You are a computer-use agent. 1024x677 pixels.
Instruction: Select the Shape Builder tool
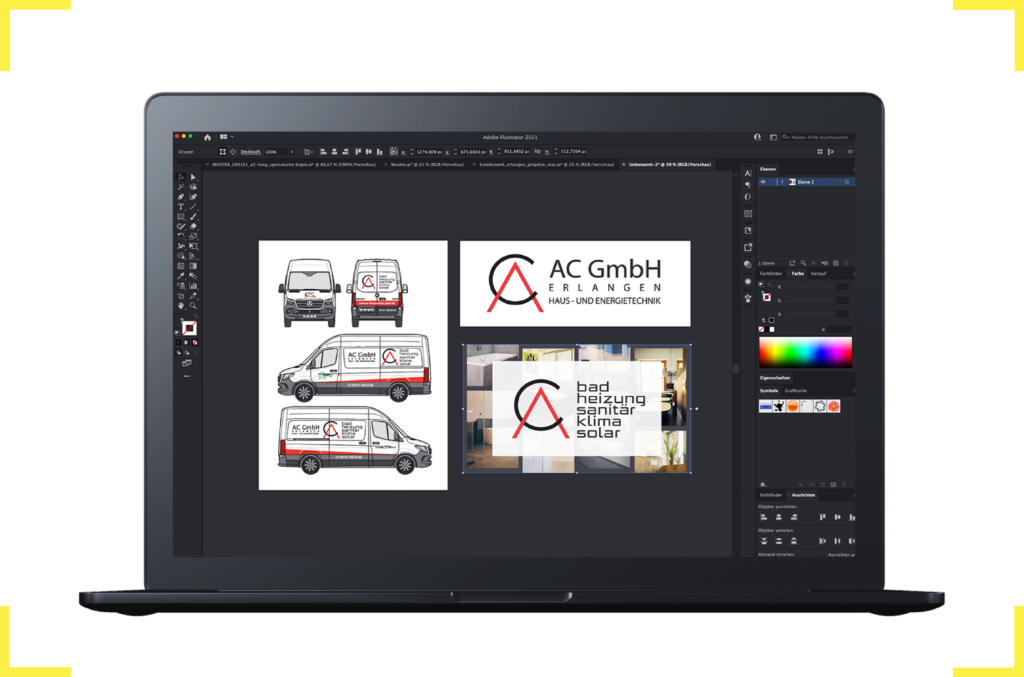click(x=181, y=256)
